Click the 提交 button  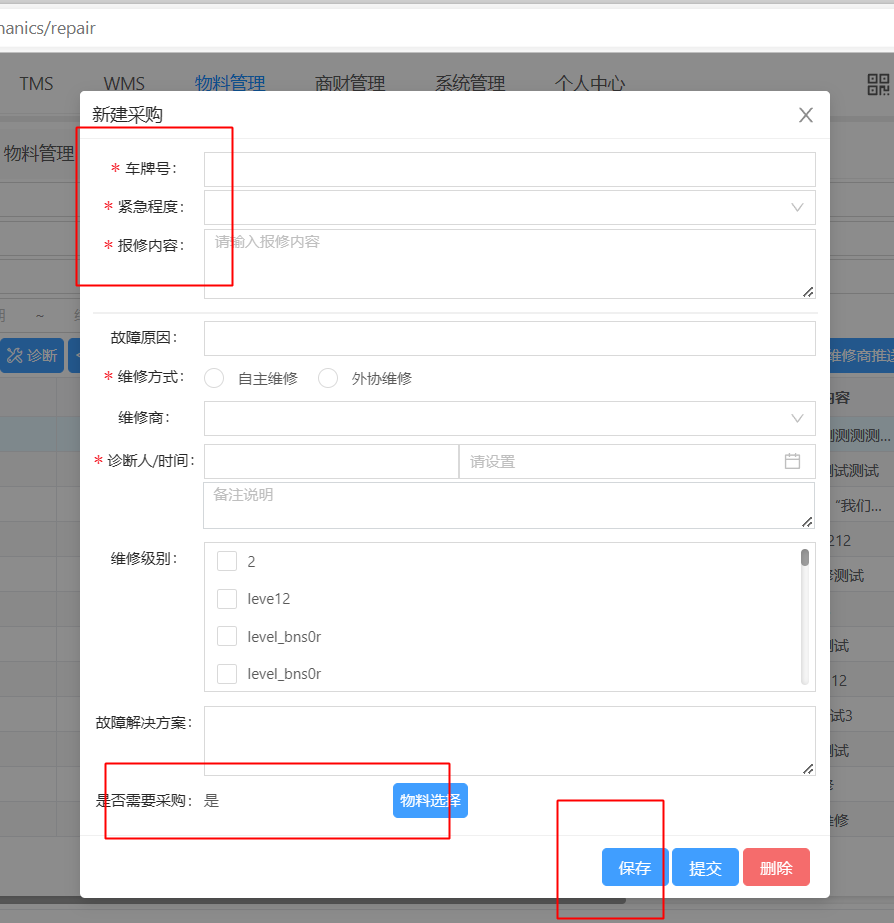coord(705,868)
